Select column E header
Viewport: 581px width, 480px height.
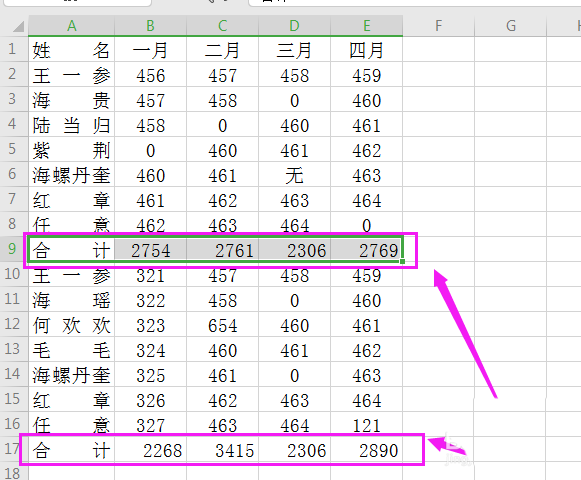(x=366, y=26)
